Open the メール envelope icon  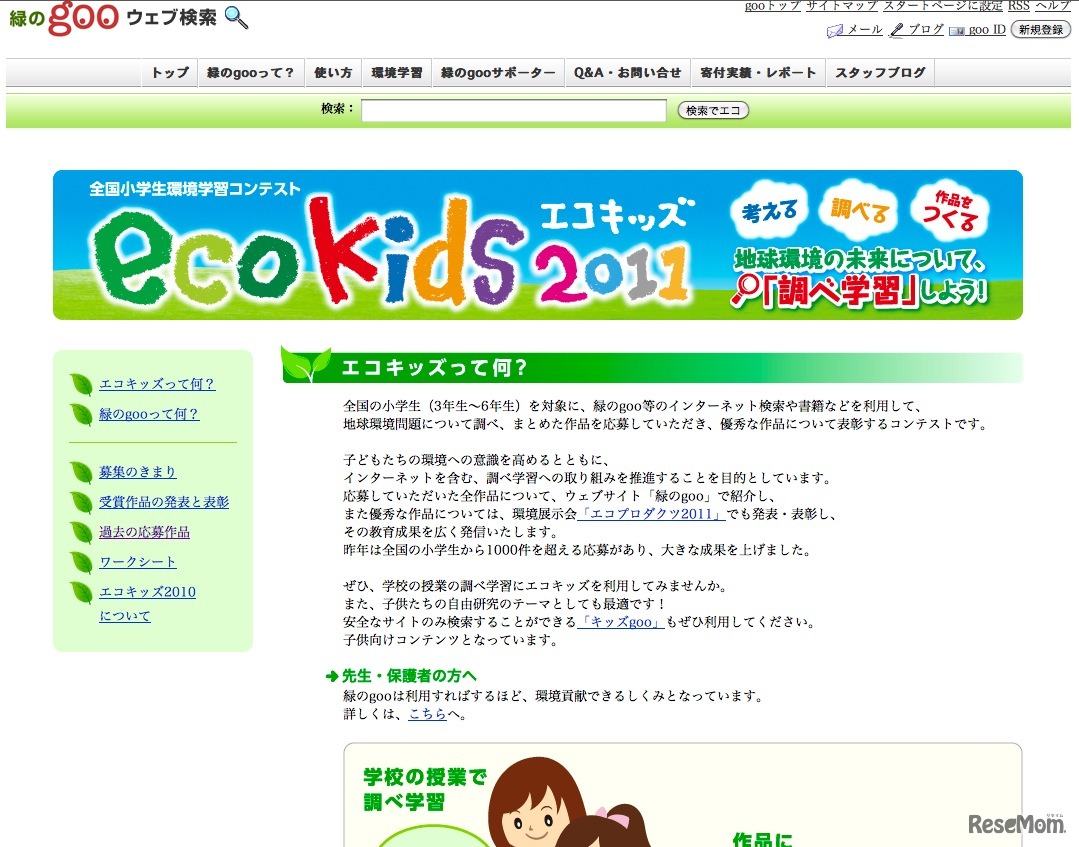point(835,31)
